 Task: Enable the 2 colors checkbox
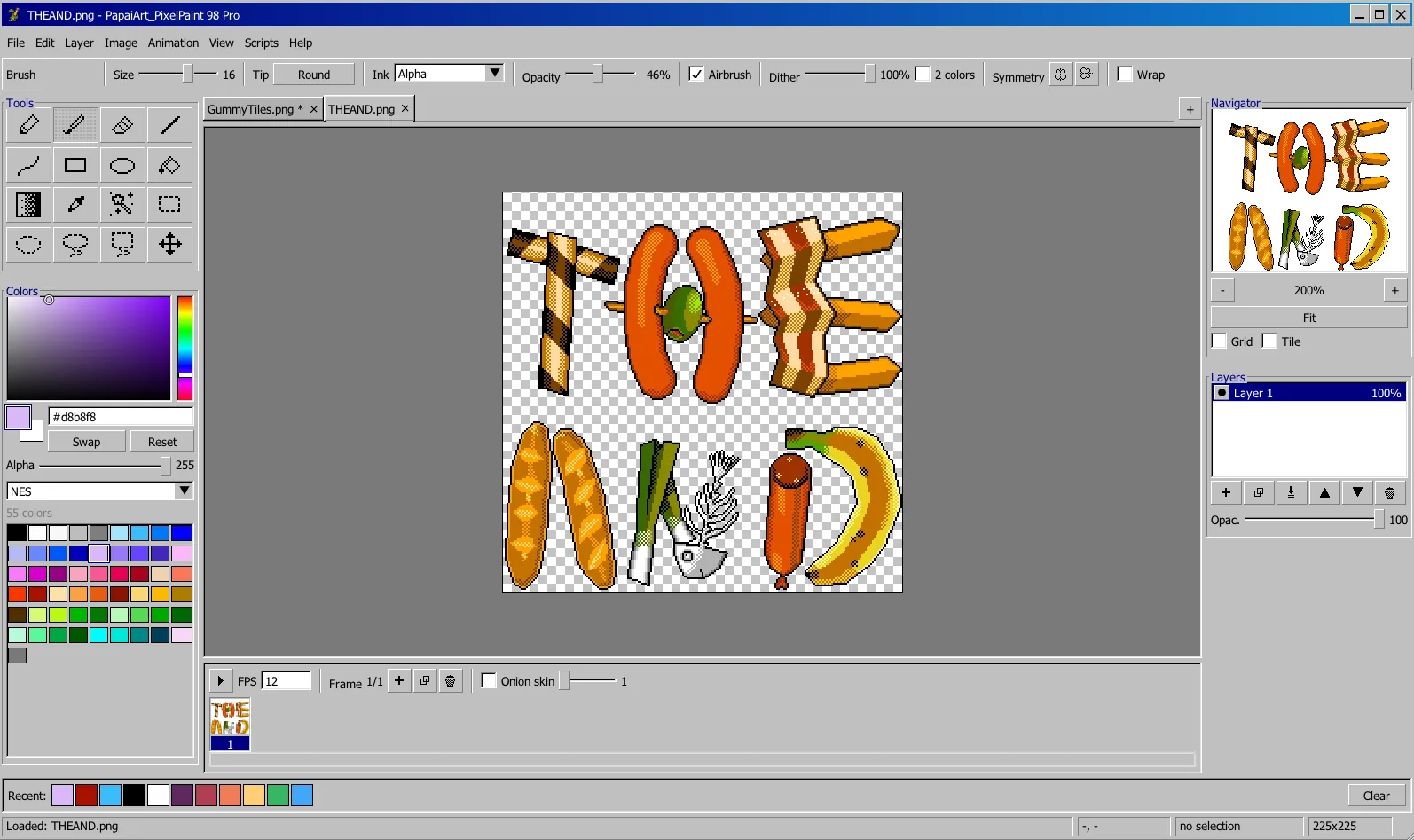(923, 75)
